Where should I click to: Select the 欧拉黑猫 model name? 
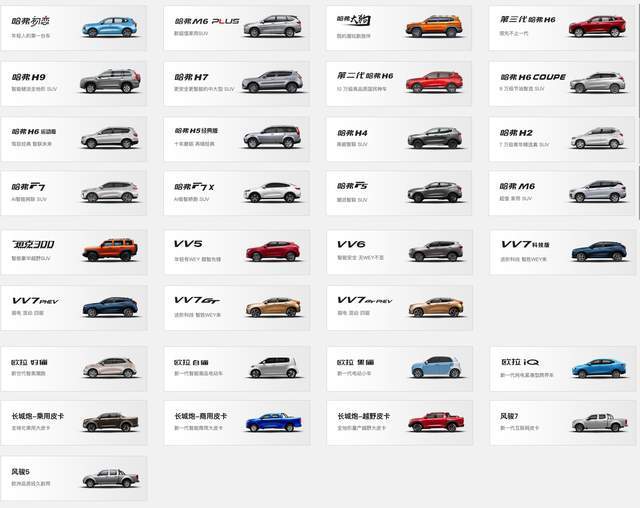click(x=355, y=362)
